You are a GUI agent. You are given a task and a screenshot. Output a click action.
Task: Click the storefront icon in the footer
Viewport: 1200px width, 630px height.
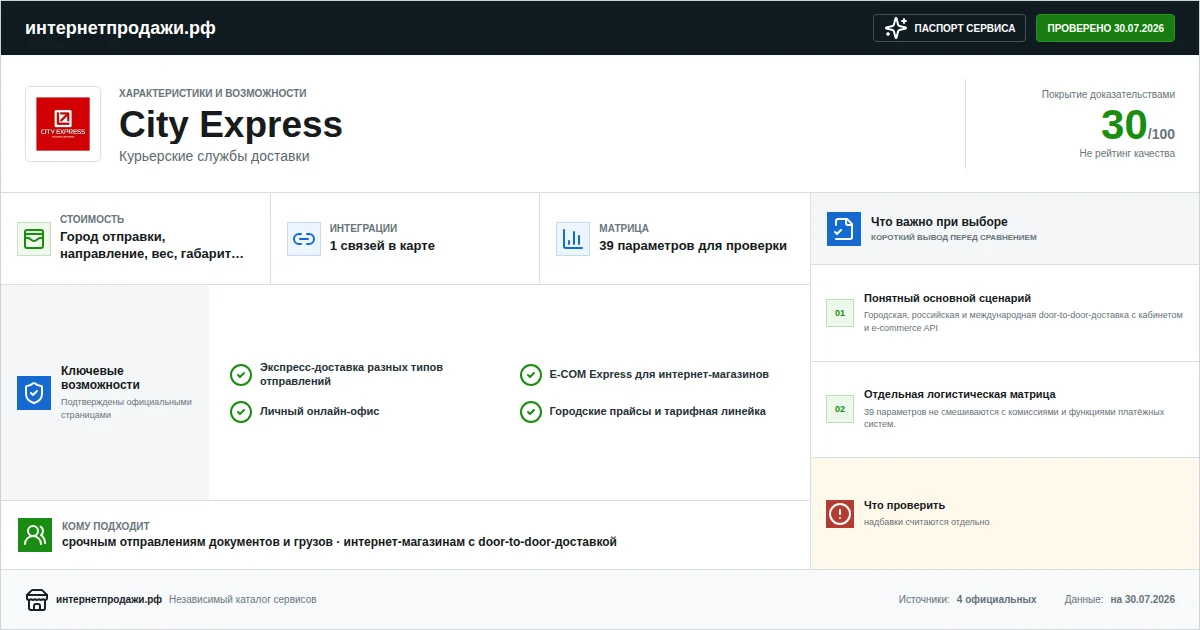tap(37, 600)
